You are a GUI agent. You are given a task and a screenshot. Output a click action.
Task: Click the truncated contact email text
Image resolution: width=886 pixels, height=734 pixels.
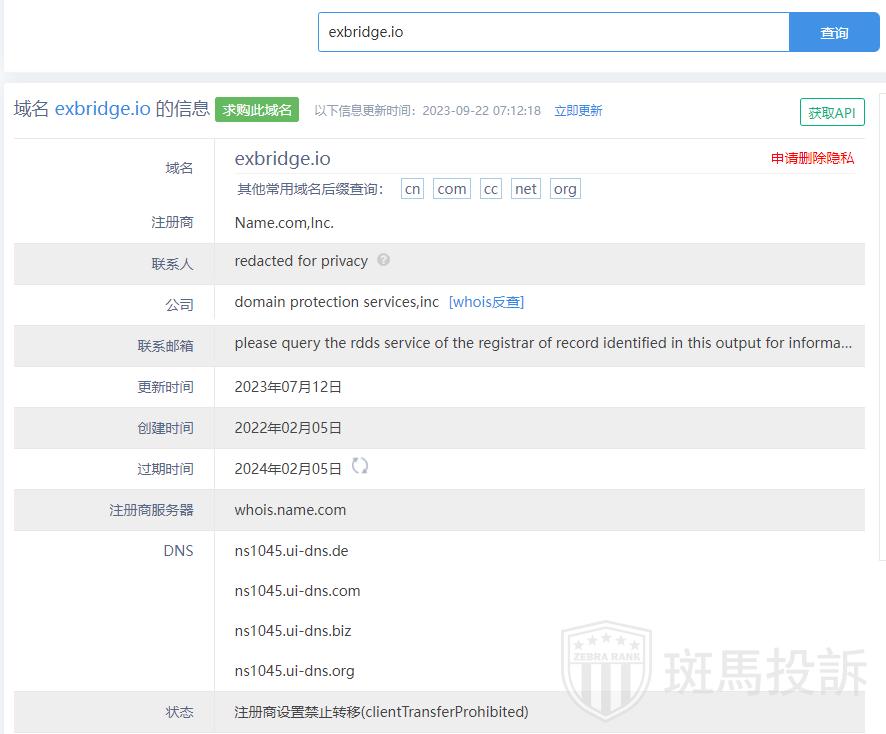[543, 343]
